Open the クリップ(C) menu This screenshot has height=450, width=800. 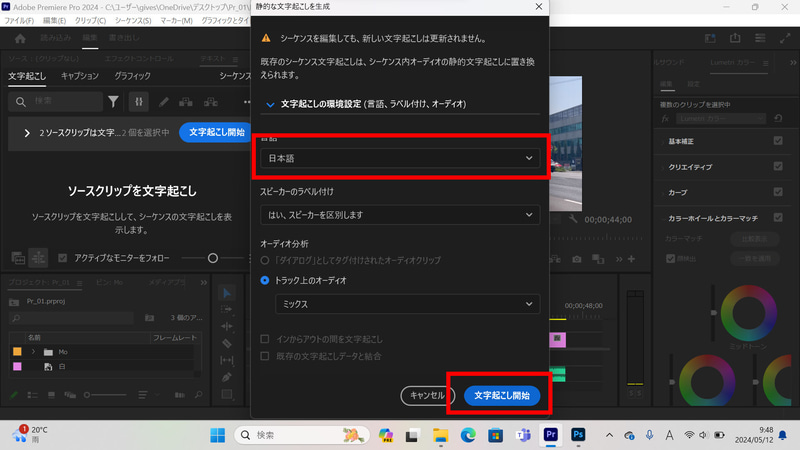coord(90,20)
